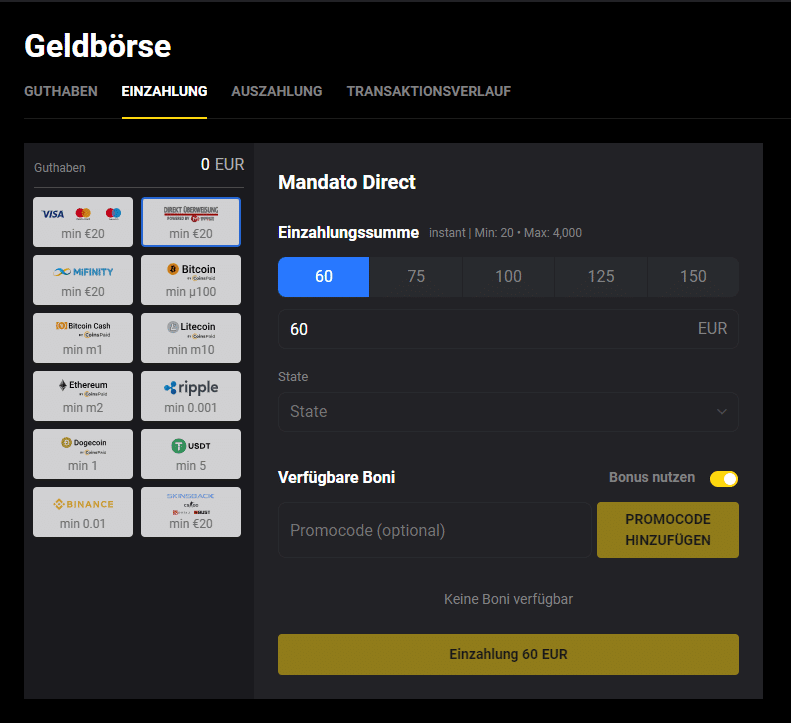Go to the Auszahlung tab
The width and height of the screenshot is (791, 723).
pos(277,91)
